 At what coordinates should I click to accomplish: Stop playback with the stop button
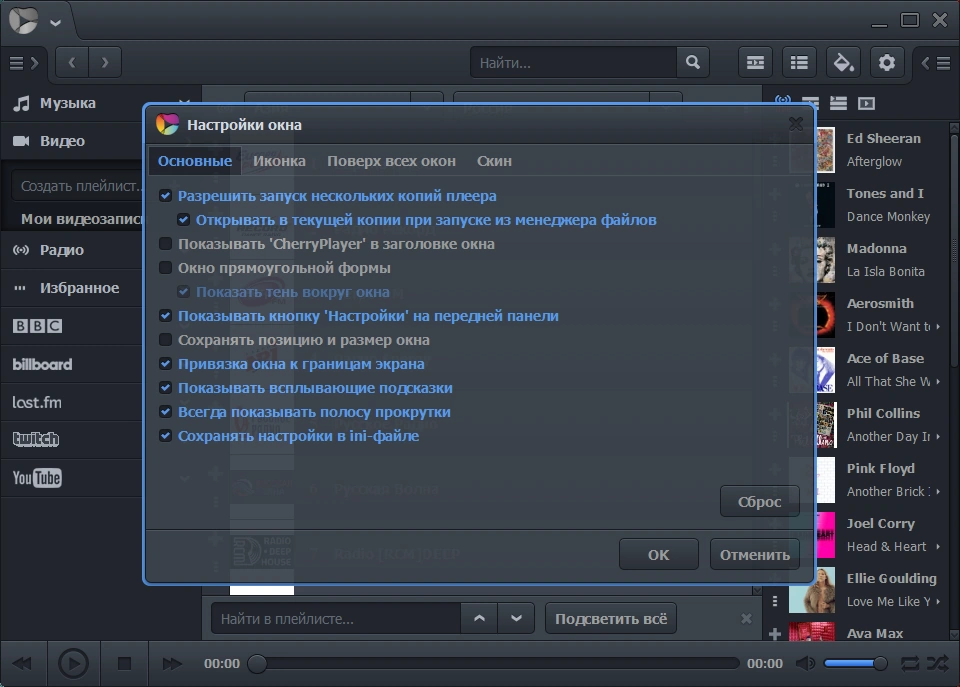[x=124, y=664]
